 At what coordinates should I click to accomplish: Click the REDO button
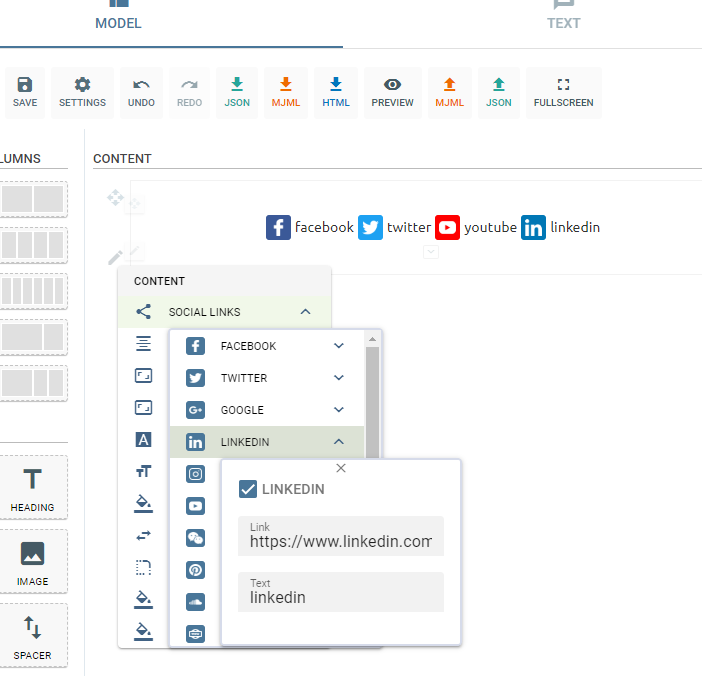[x=189, y=93]
